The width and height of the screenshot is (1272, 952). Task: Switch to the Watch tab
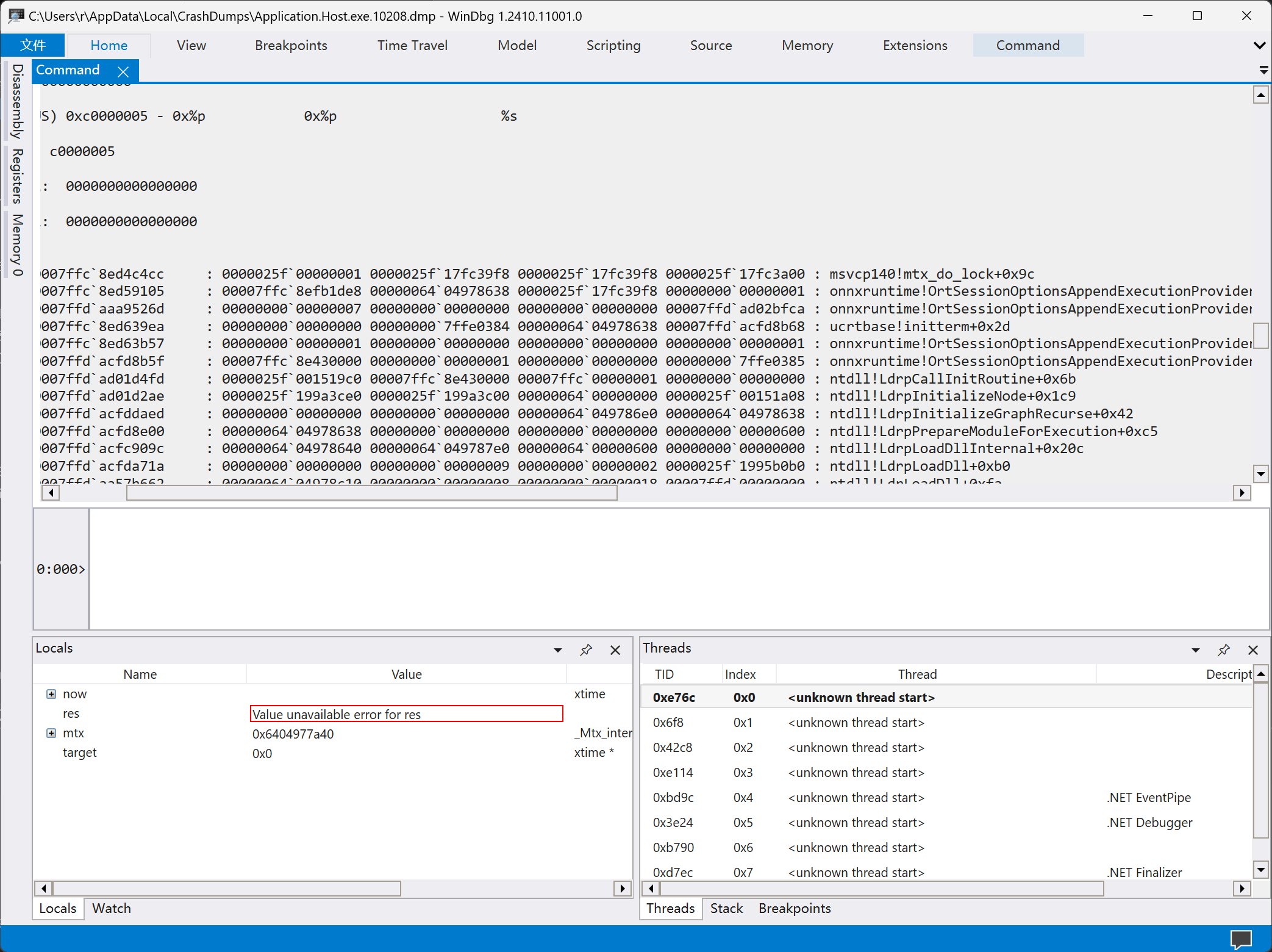(x=111, y=908)
